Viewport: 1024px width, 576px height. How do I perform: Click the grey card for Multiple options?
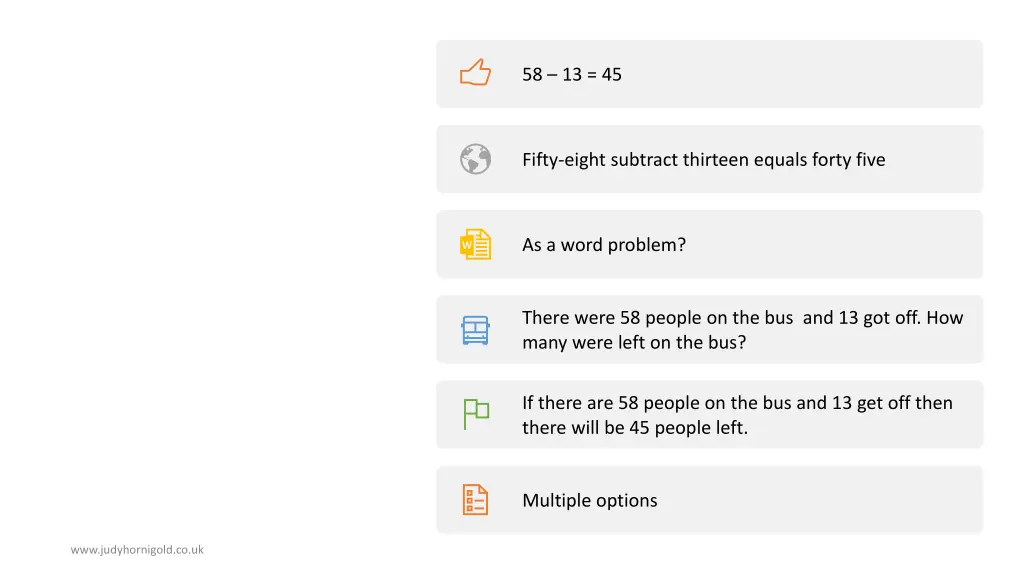709,500
